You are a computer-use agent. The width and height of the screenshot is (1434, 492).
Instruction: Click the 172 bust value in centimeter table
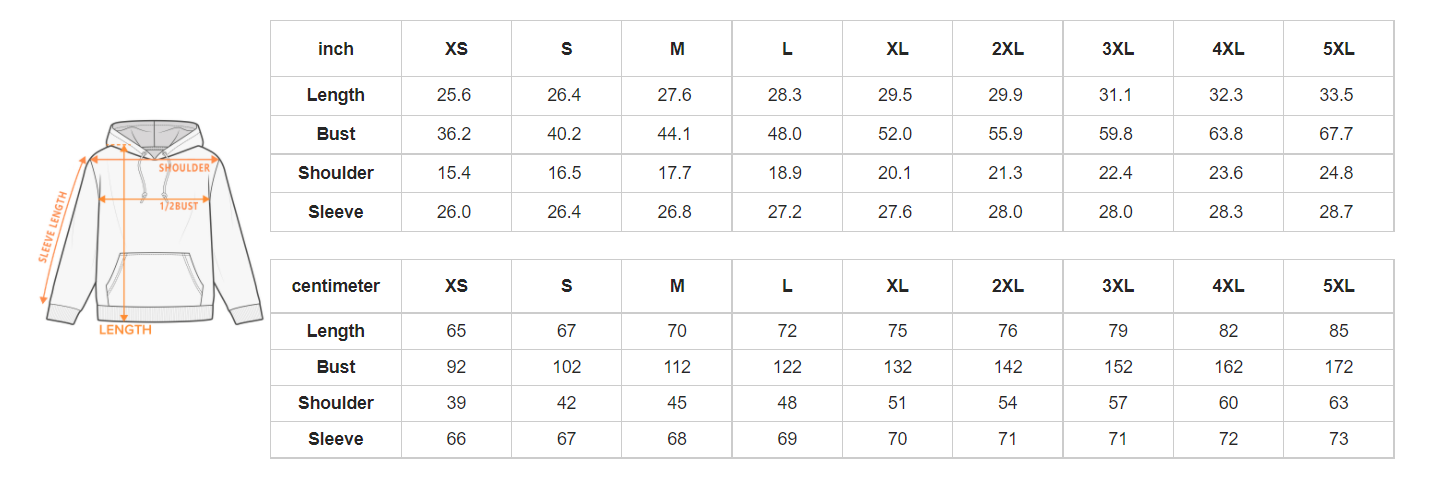(1338, 367)
